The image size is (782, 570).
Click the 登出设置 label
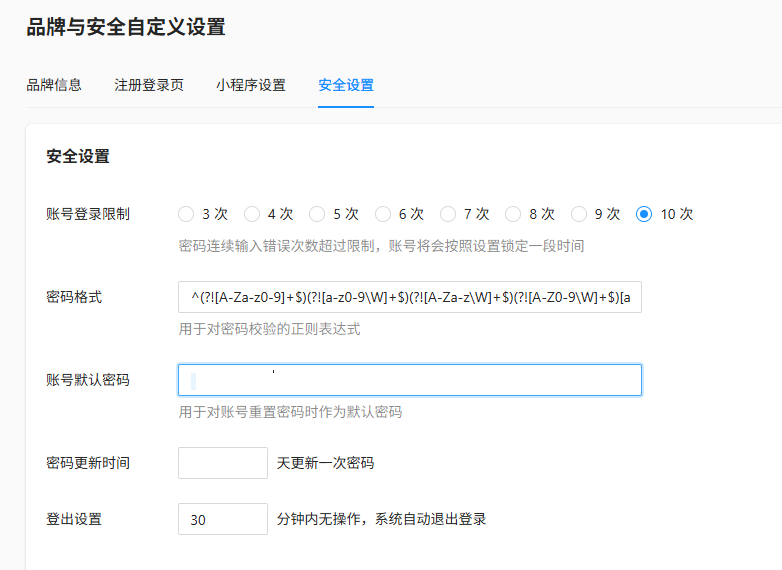(74, 519)
